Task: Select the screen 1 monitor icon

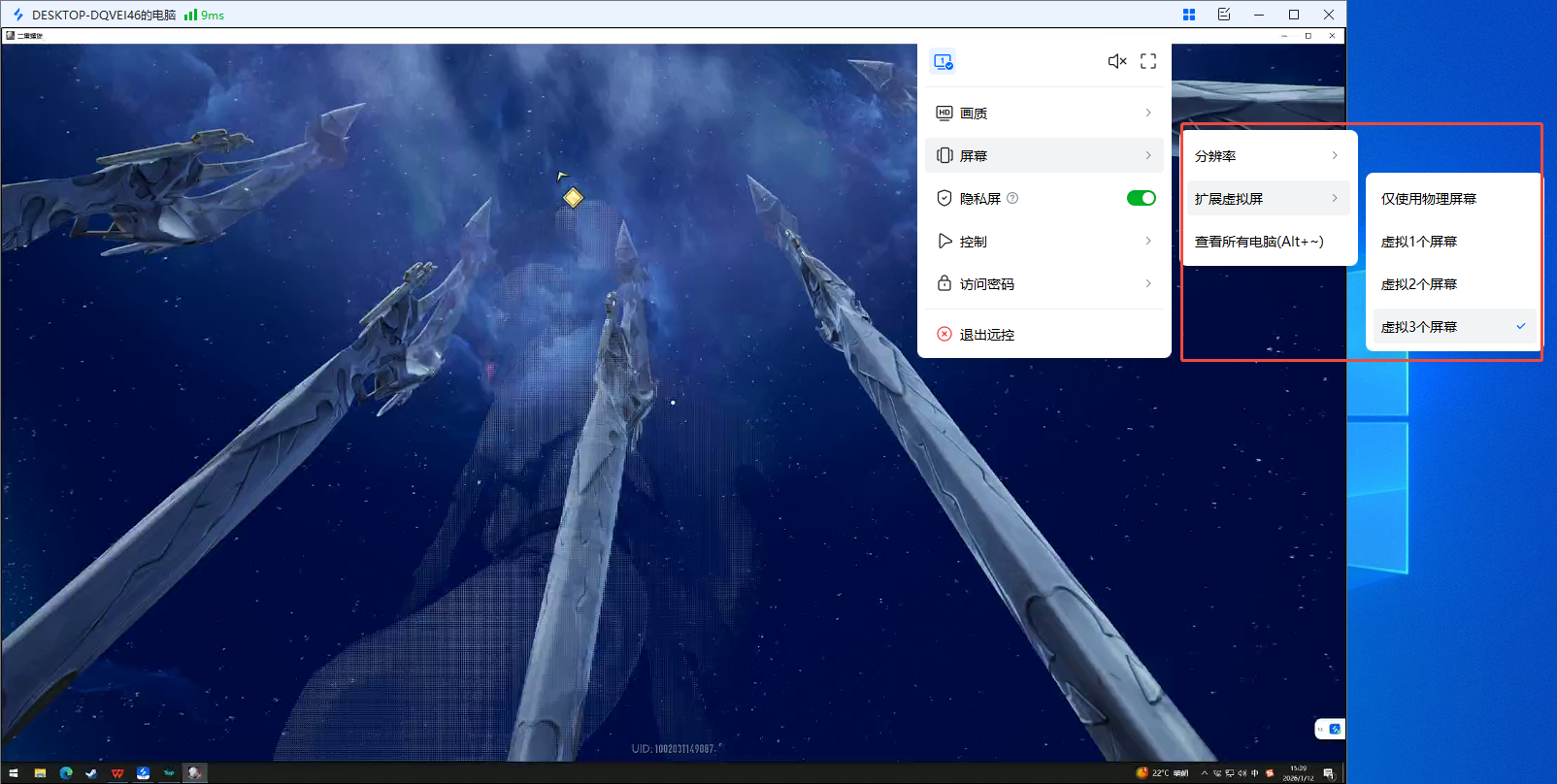Action: click(x=944, y=62)
